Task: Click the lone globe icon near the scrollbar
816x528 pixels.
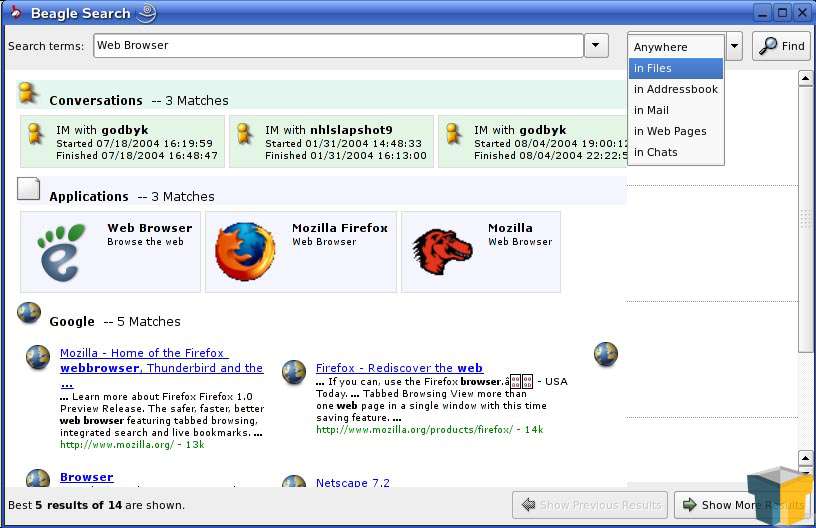Action: (606, 354)
